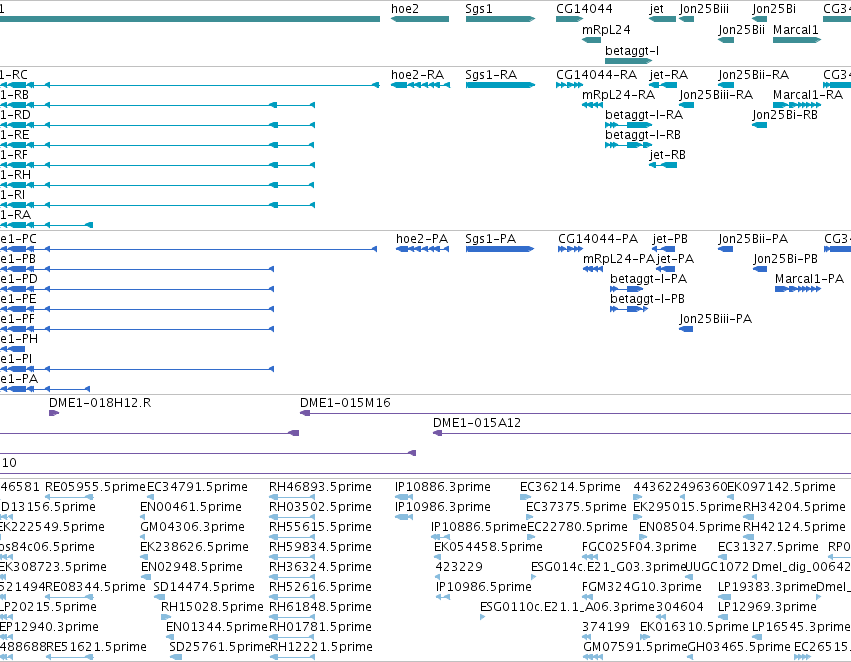
Task: Select the RH55615.5prime EST label
Action: 320,527
